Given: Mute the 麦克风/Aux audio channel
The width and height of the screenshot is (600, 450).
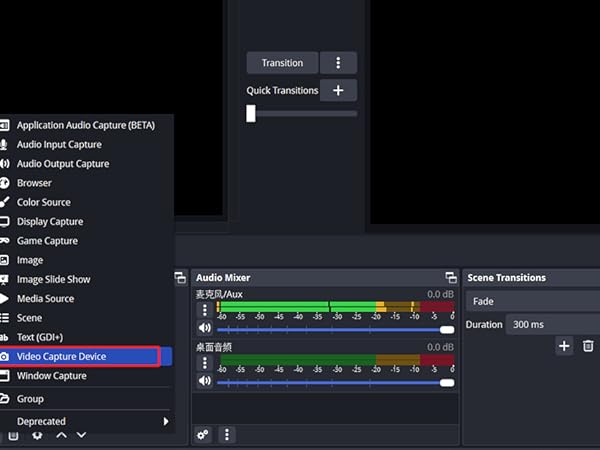Looking at the screenshot, I should (205, 328).
